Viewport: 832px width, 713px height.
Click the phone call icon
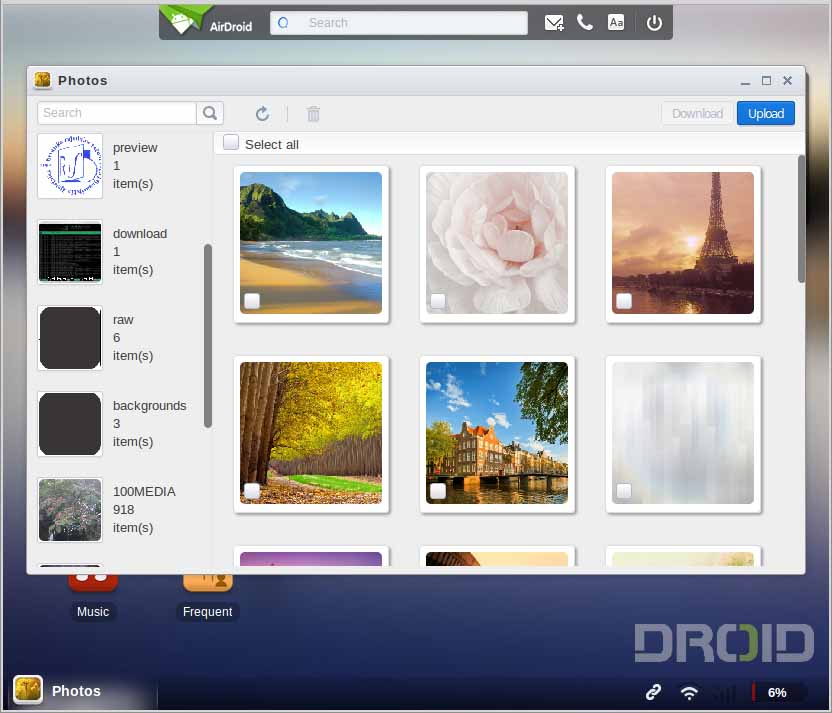(585, 23)
